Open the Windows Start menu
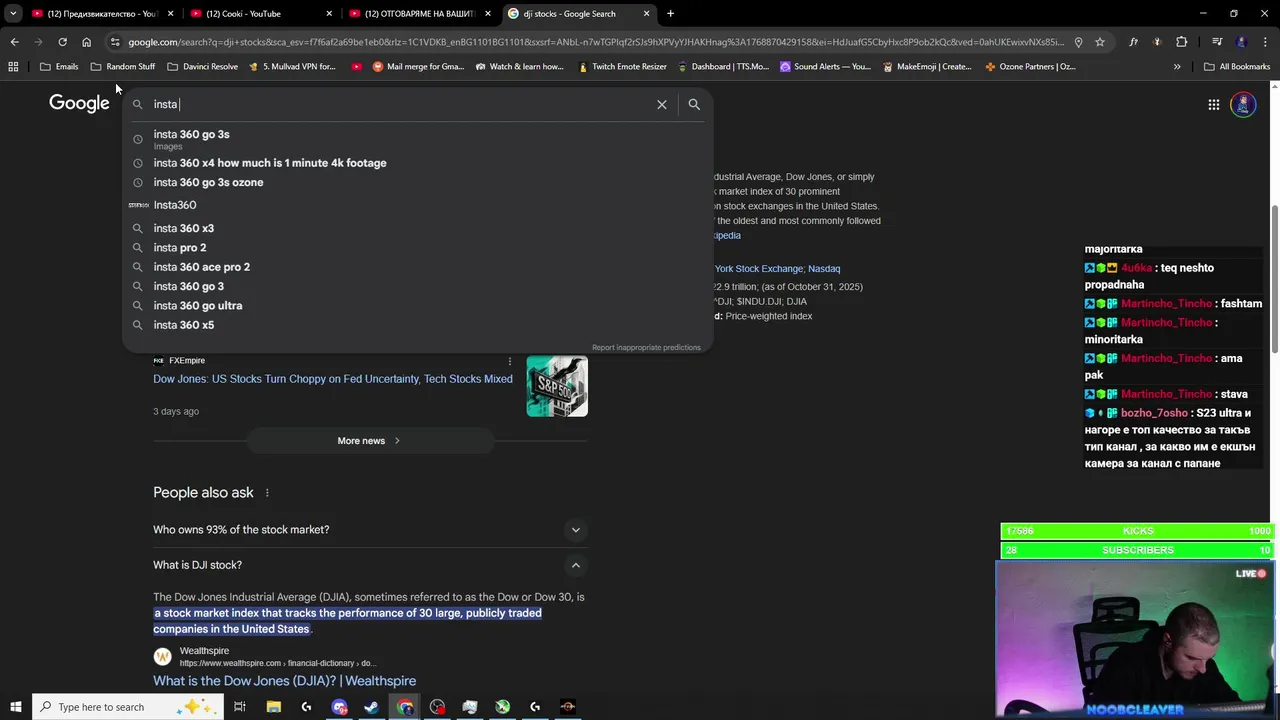 (15, 707)
